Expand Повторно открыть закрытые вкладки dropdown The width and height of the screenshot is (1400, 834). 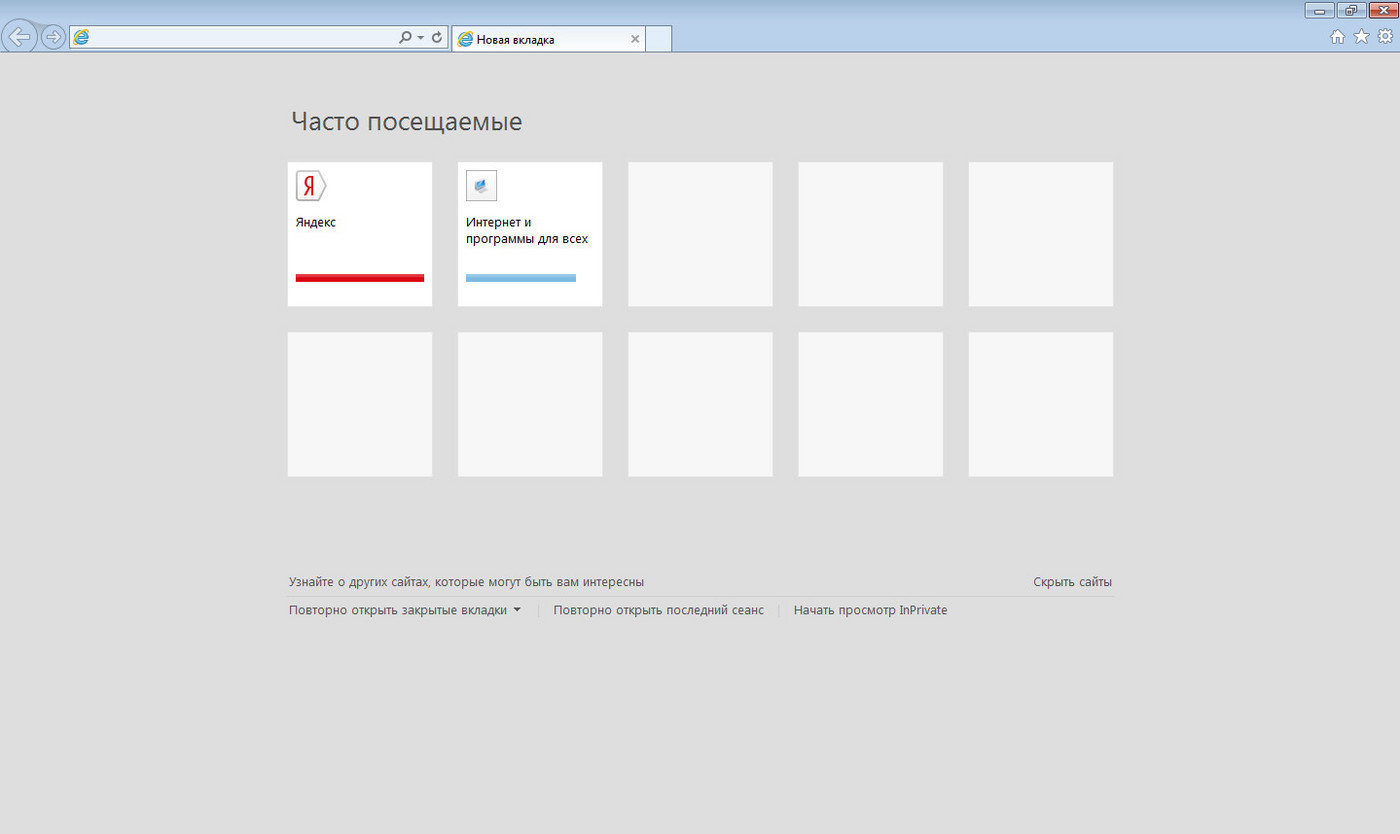click(517, 610)
